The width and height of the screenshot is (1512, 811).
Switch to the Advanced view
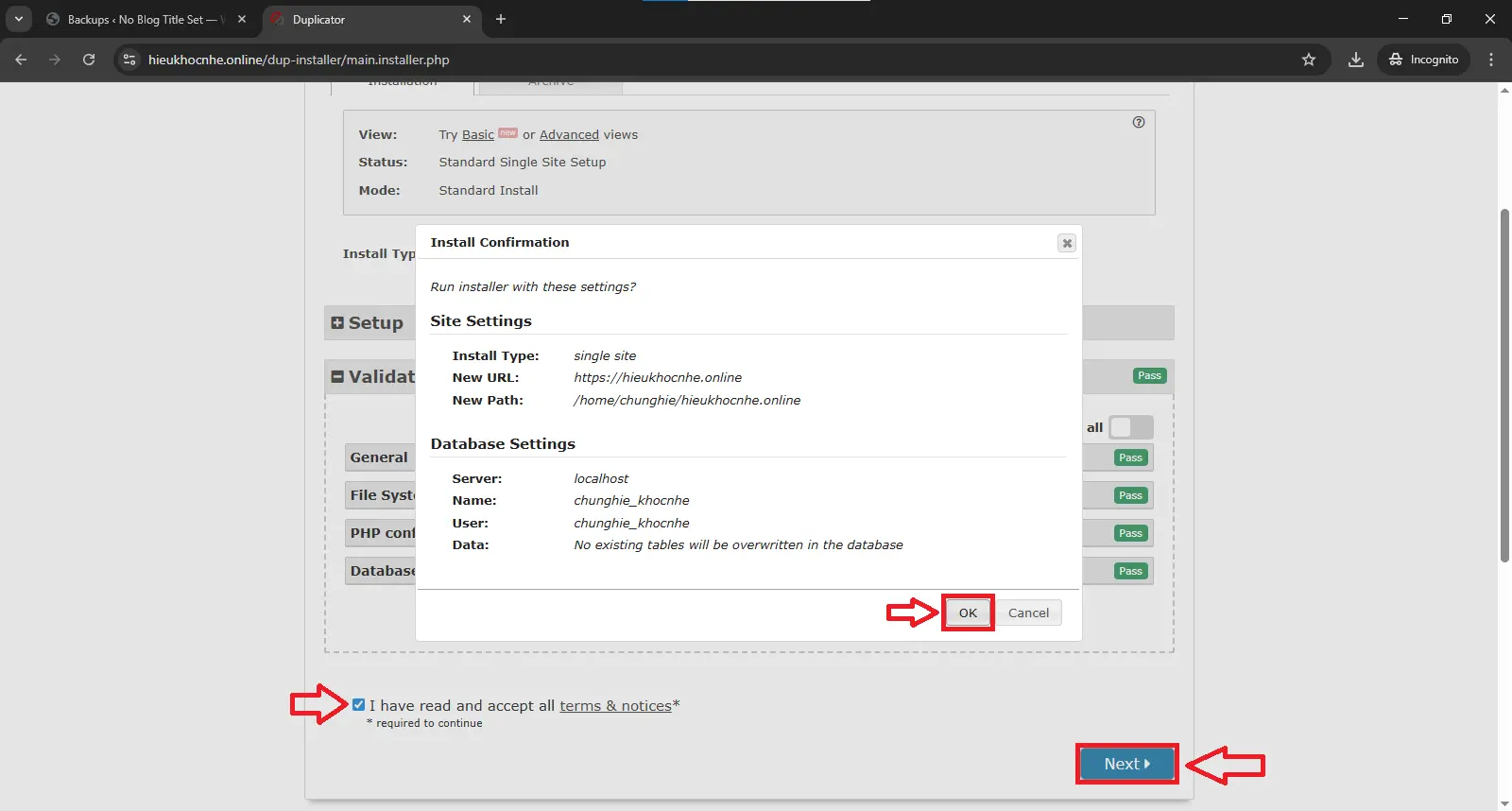tap(569, 135)
